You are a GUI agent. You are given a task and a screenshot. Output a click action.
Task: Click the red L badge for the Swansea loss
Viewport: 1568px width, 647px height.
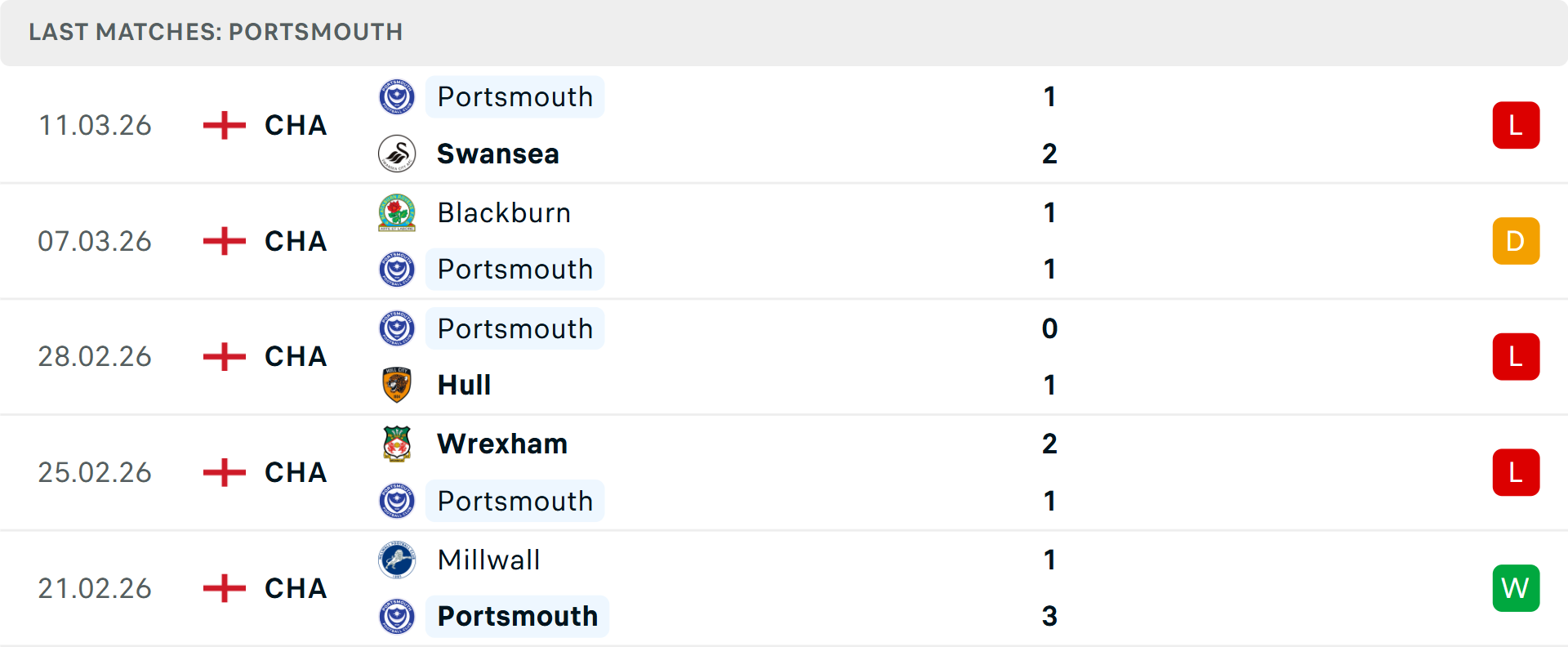[1516, 125]
